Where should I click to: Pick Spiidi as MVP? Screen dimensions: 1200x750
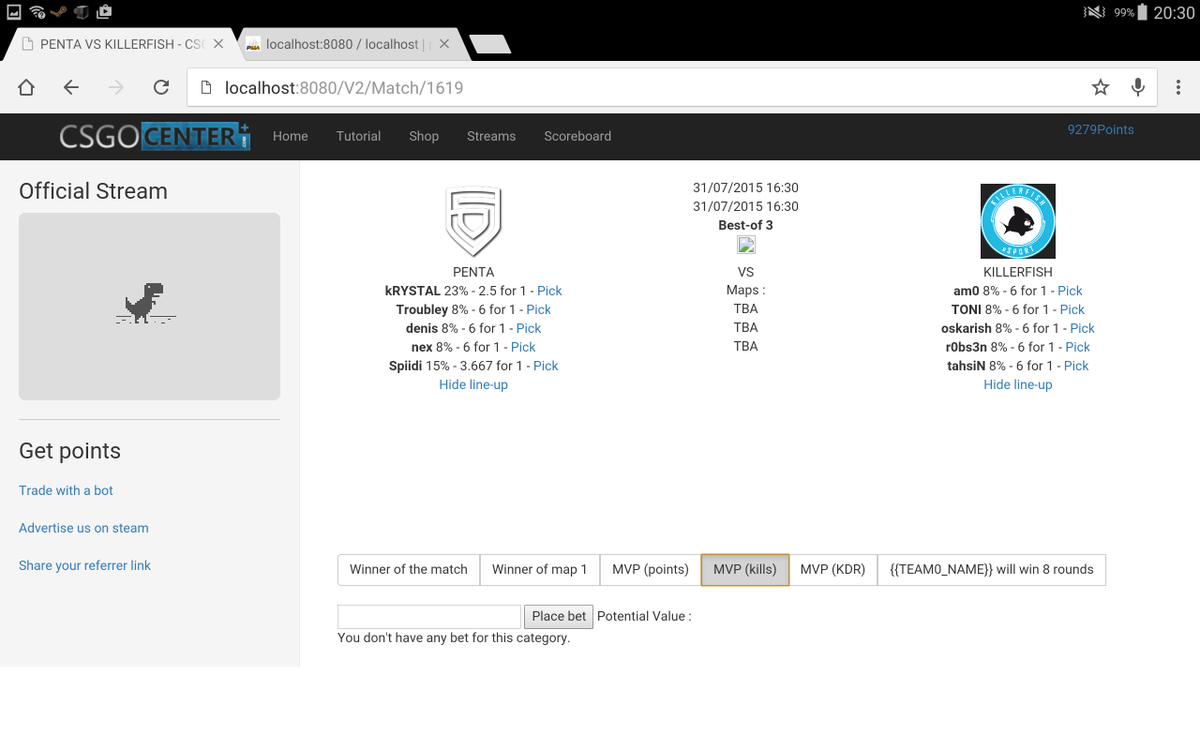[545, 366]
